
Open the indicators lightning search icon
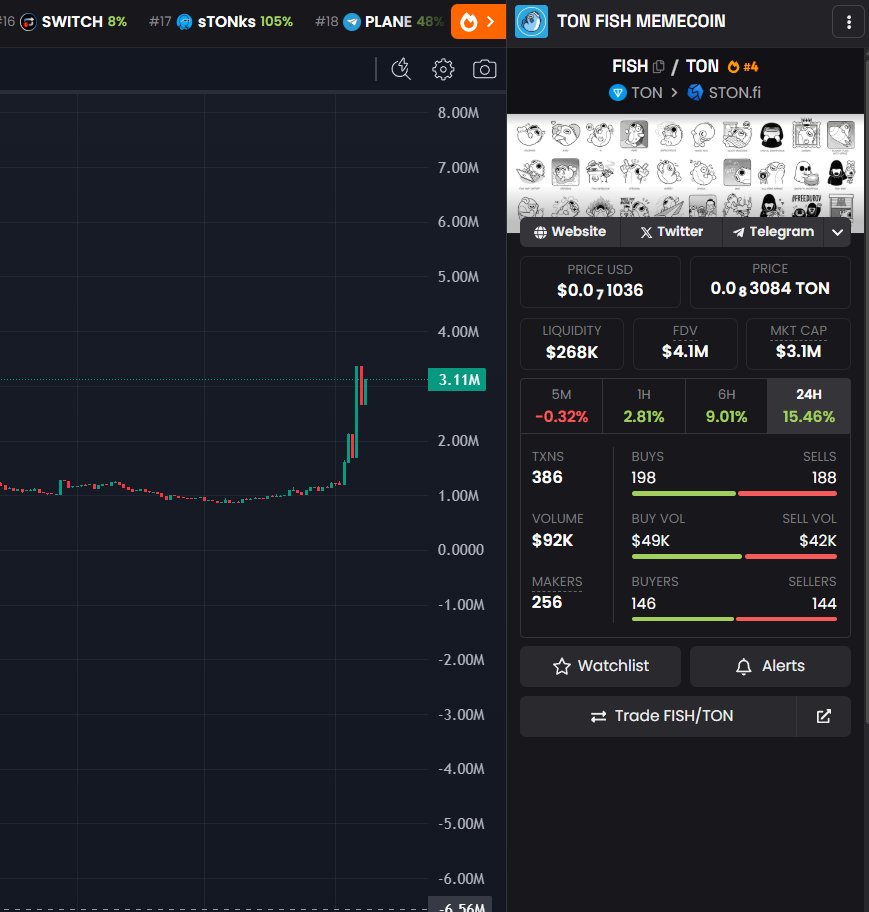401,69
